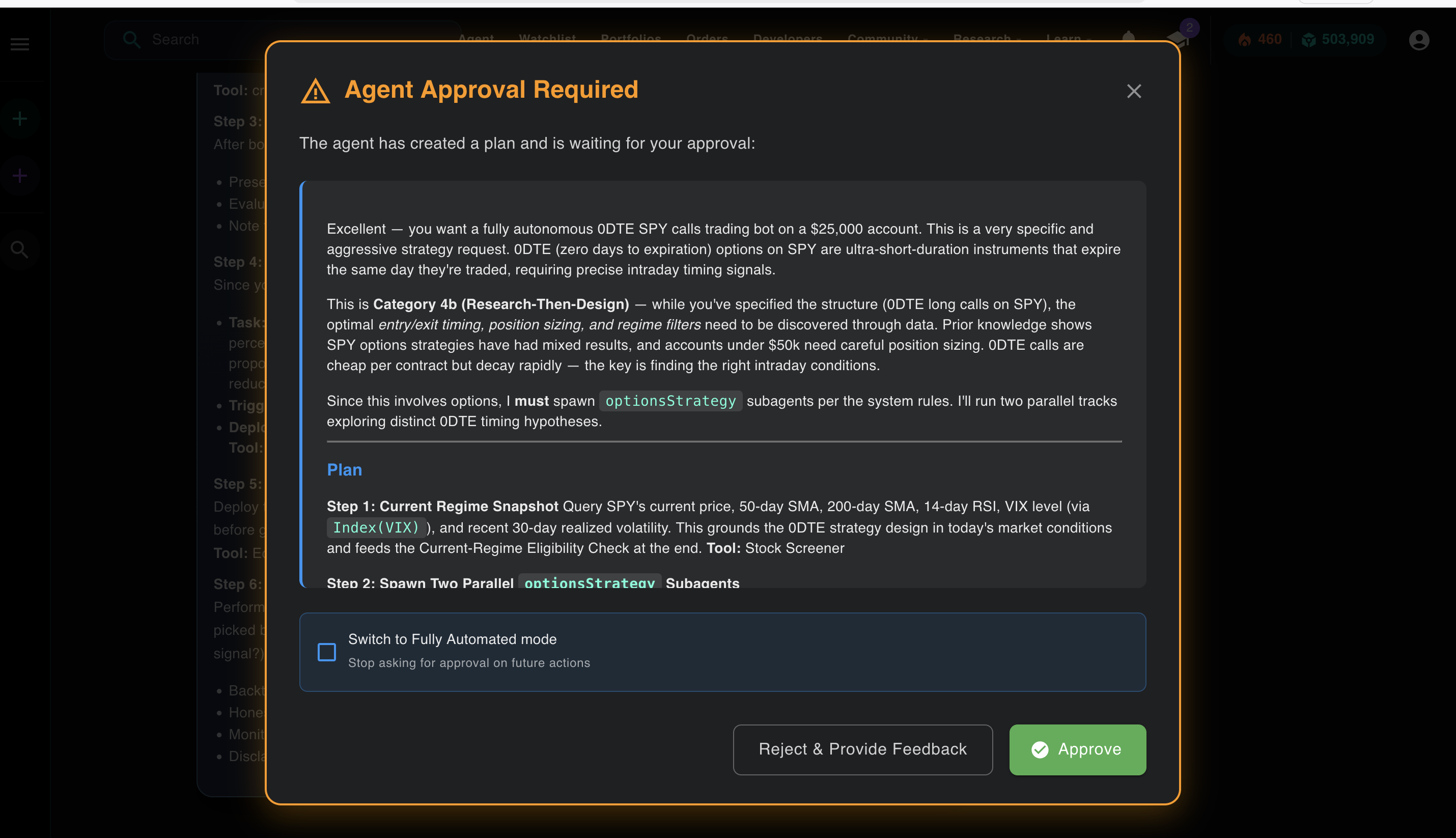1456x838 pixels.
Task: Click the token icon next to 503,909
Action: click(1310, 39)
